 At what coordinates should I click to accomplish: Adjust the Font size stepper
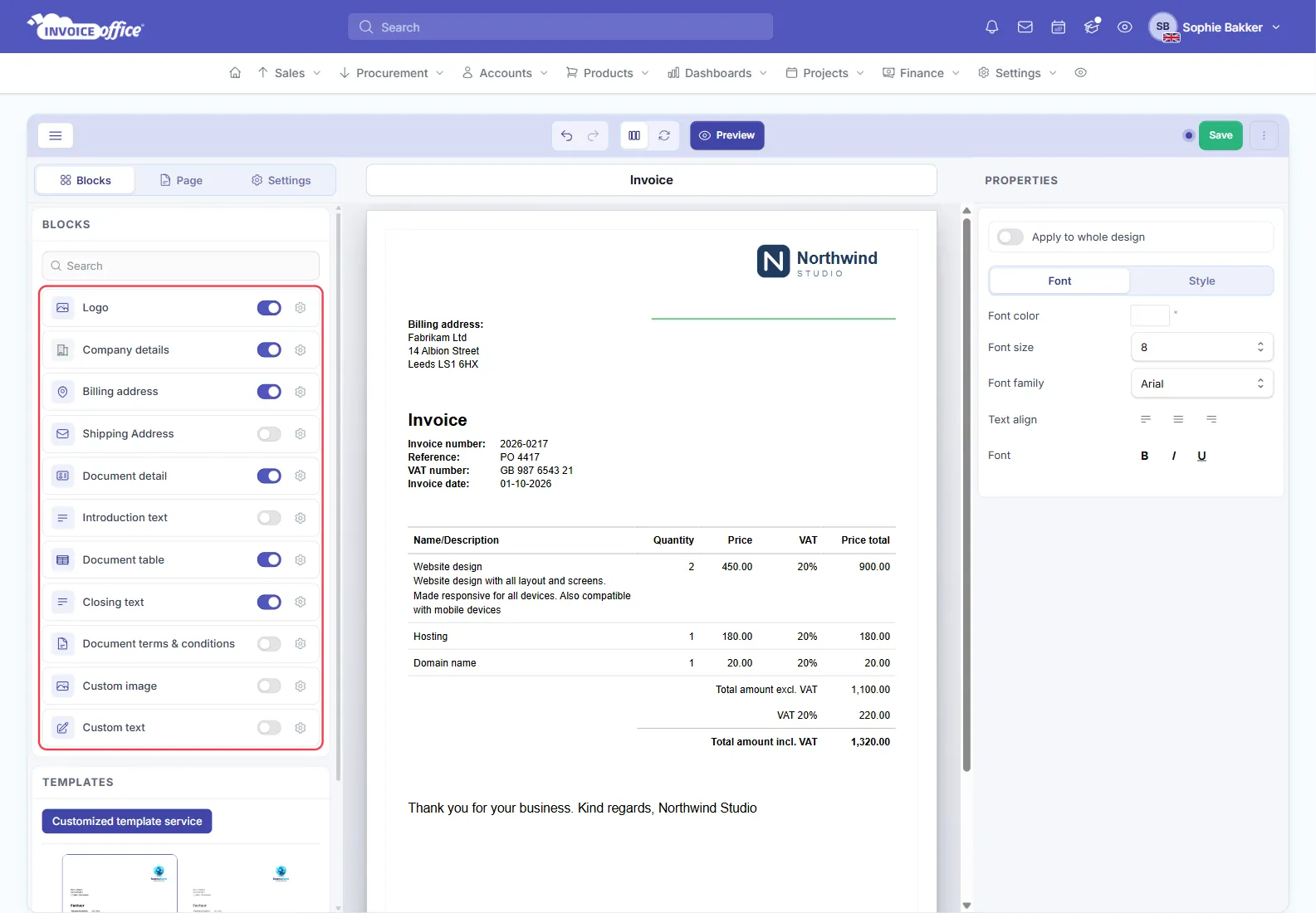[1260, 347]
